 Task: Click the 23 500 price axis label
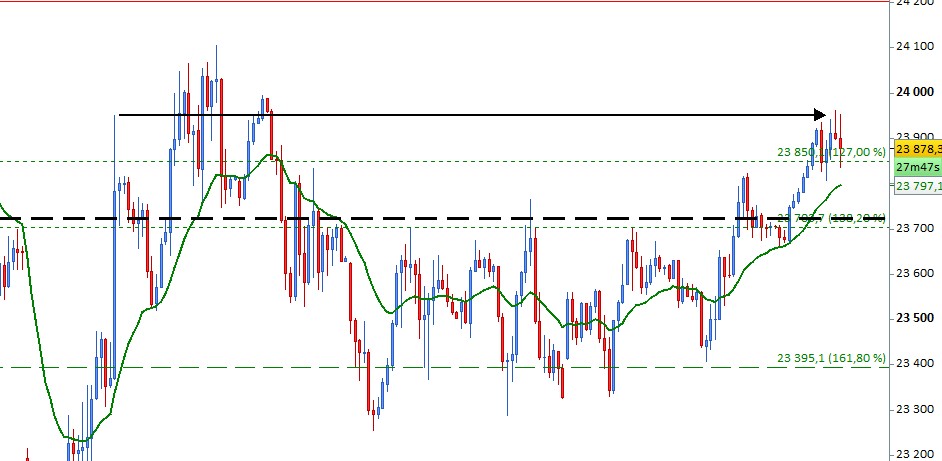(x=915, y=318)
